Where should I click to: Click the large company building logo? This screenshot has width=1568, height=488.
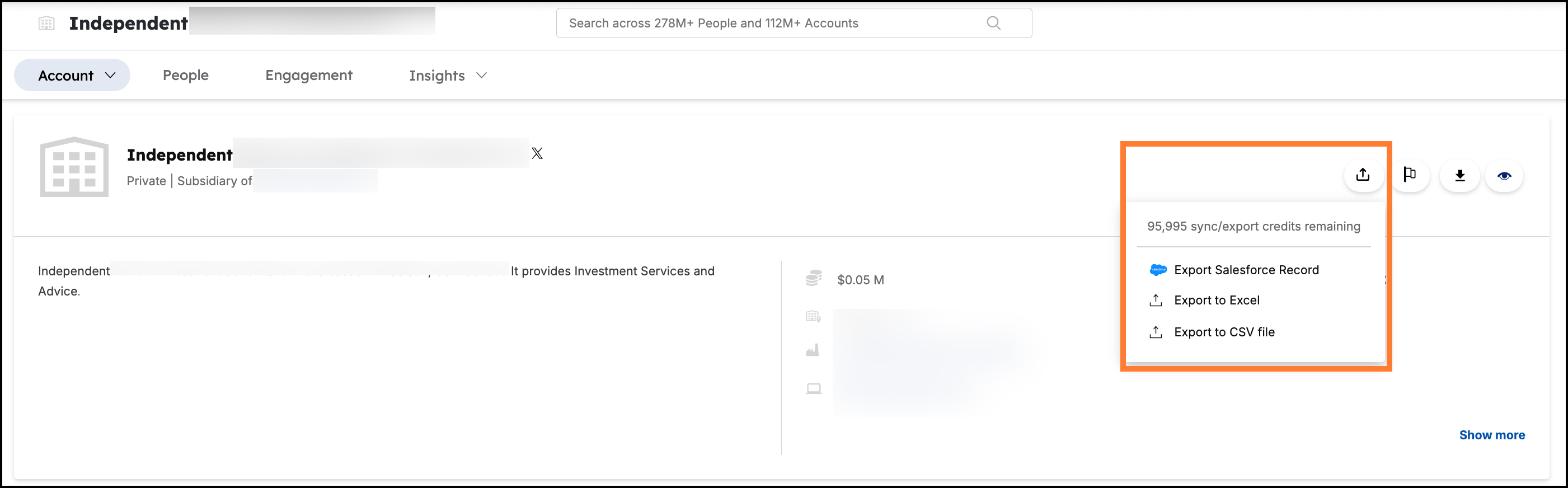click(74, 167)
